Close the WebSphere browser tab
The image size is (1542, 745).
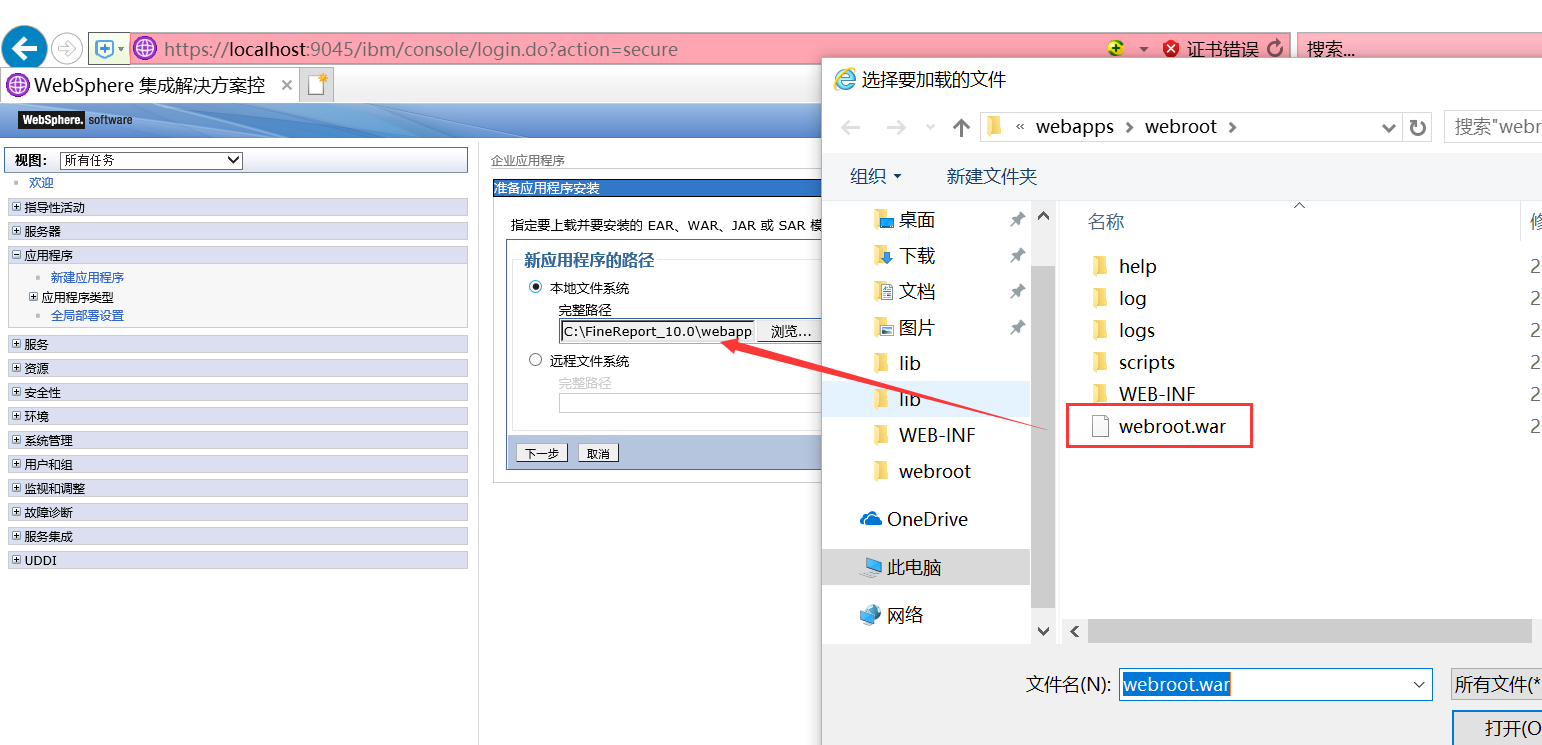click(287, 85)
